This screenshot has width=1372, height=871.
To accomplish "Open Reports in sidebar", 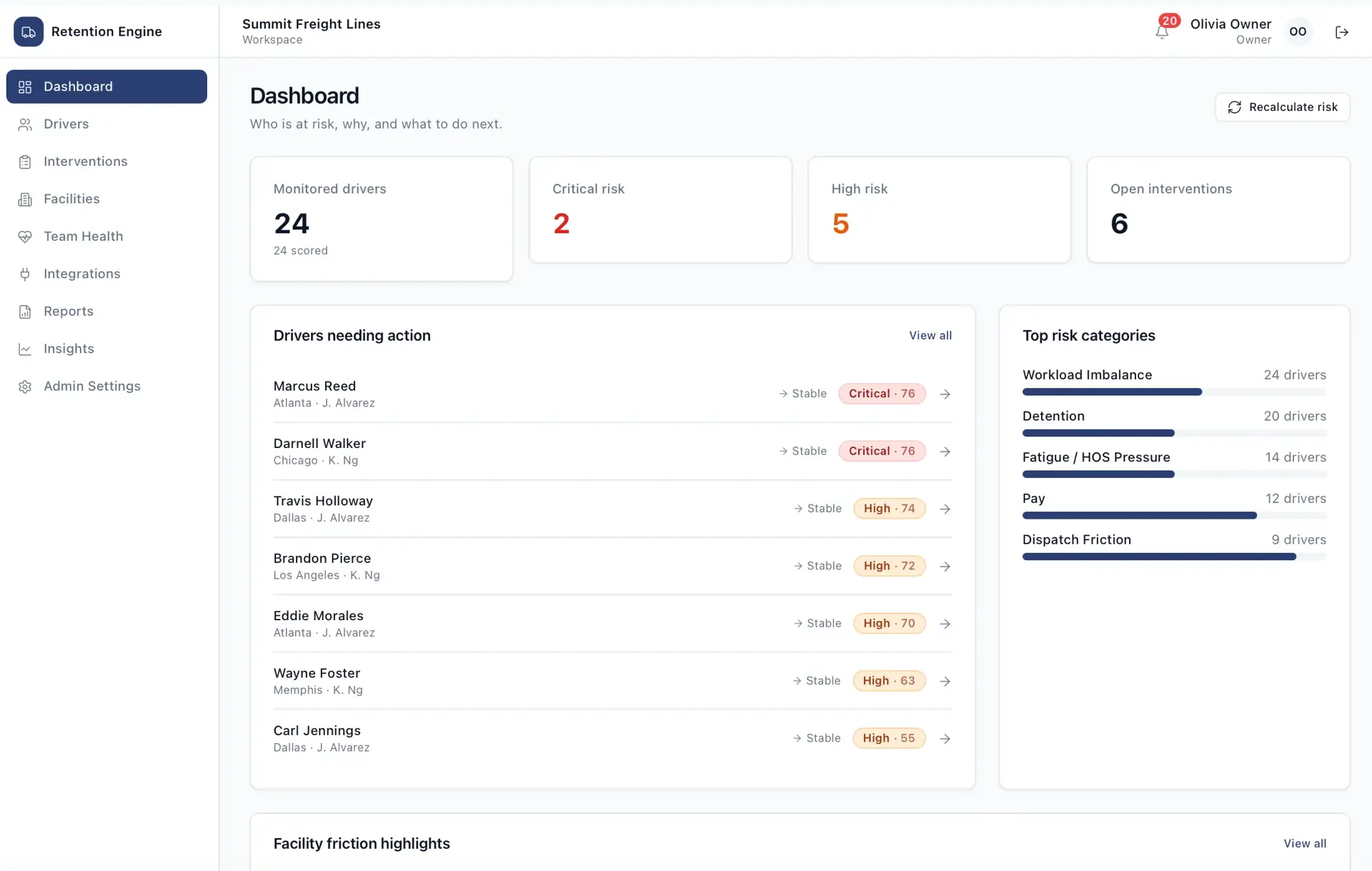I will (106, 312).
